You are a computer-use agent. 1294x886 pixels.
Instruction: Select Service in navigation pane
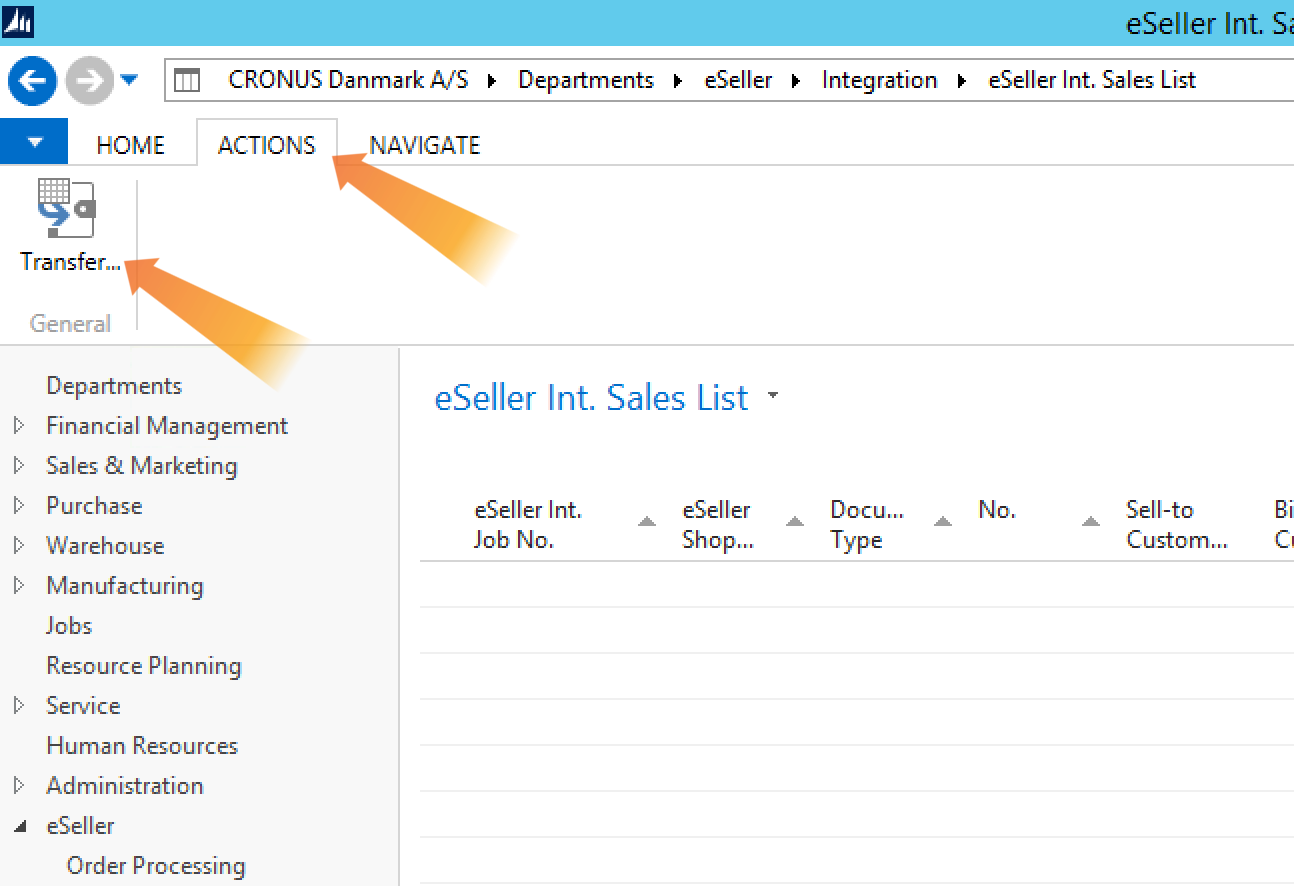(x=83, y=706)
